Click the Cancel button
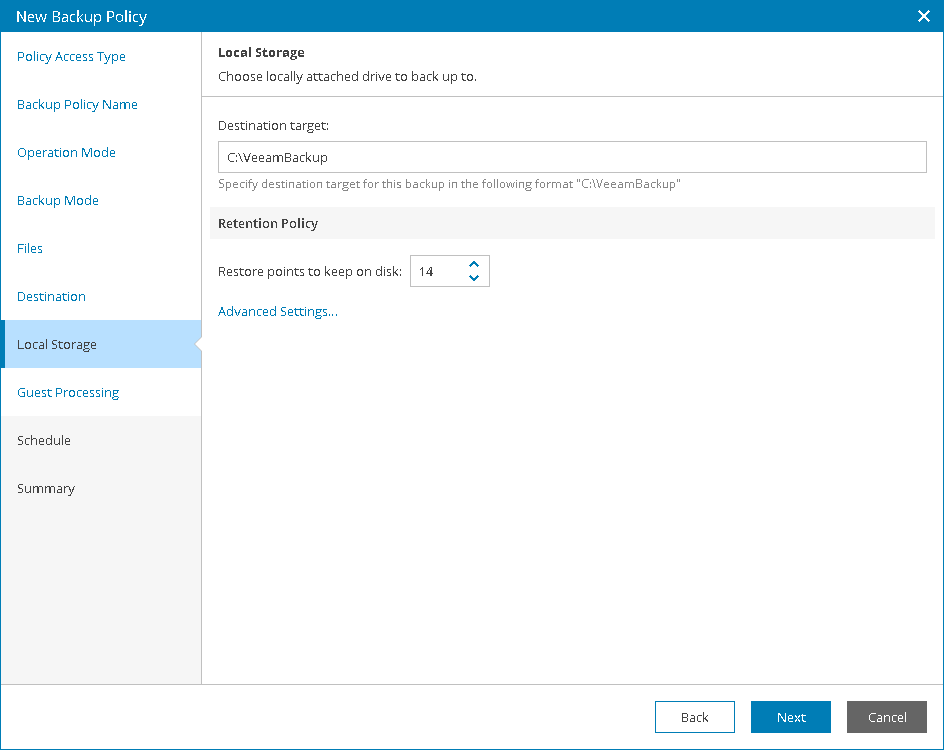Image resolution: width=944 pixels, height=750 pixels. 887,717
